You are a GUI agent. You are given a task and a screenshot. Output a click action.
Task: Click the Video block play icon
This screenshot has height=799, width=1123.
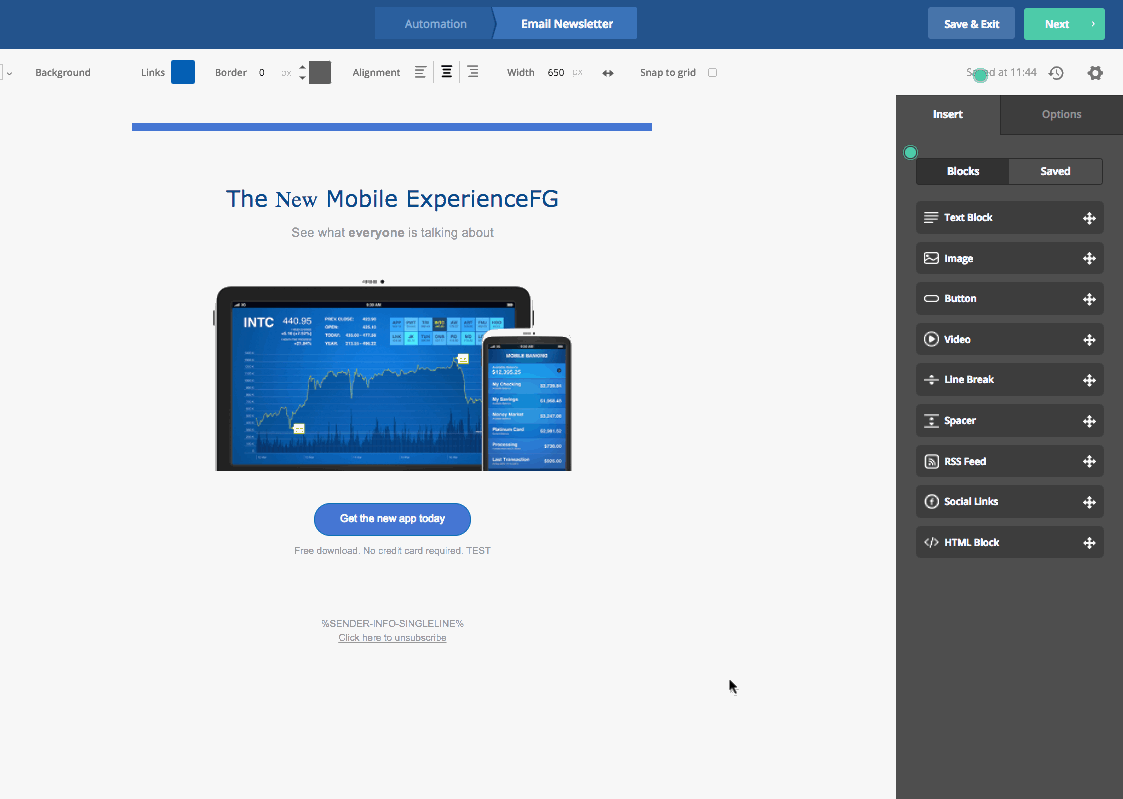[931, 339]
